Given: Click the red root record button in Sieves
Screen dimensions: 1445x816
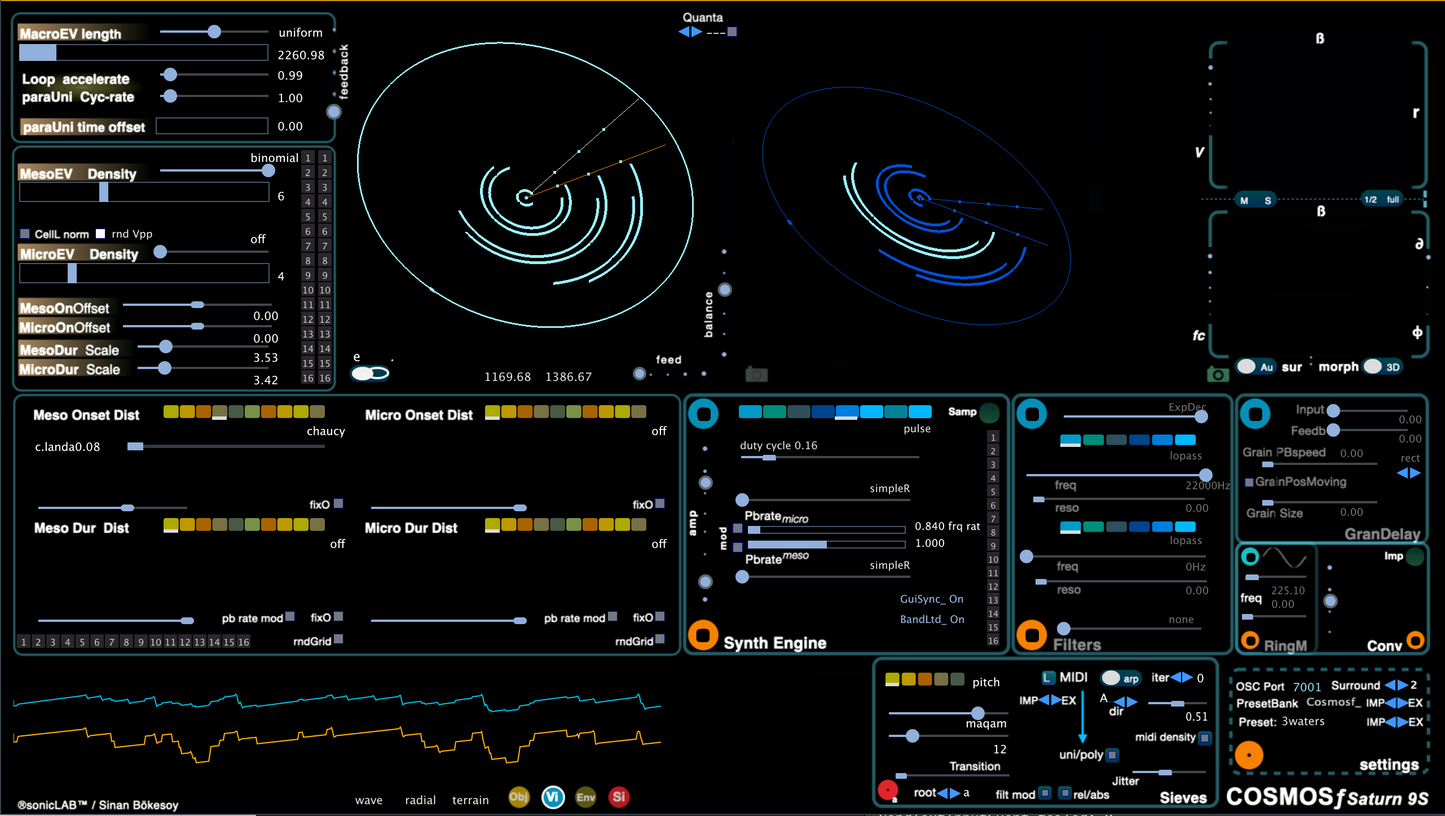Looking at the screenshot, I should [x=887, y=791].
